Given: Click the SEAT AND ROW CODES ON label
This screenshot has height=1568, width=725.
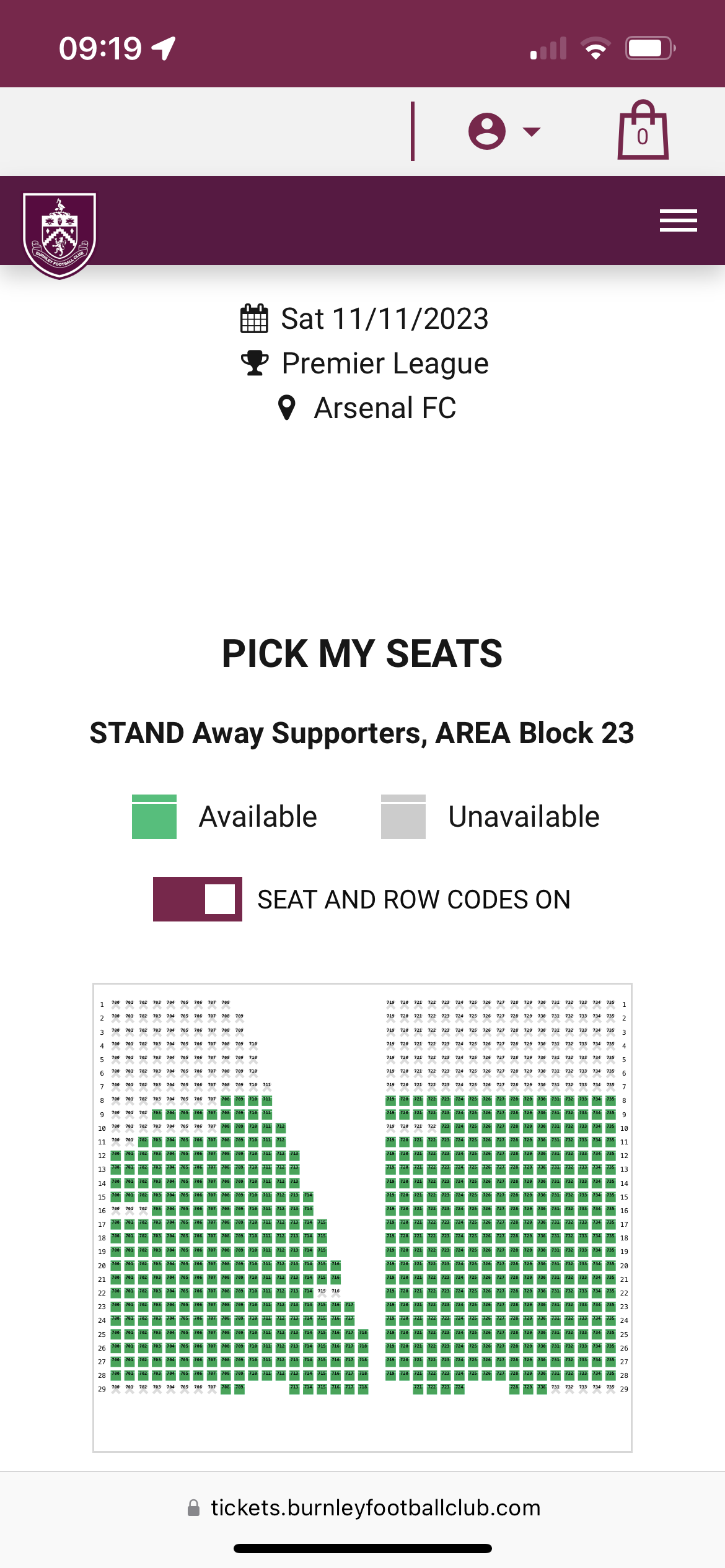Looking at the screenshot, I should click(413, 899).
